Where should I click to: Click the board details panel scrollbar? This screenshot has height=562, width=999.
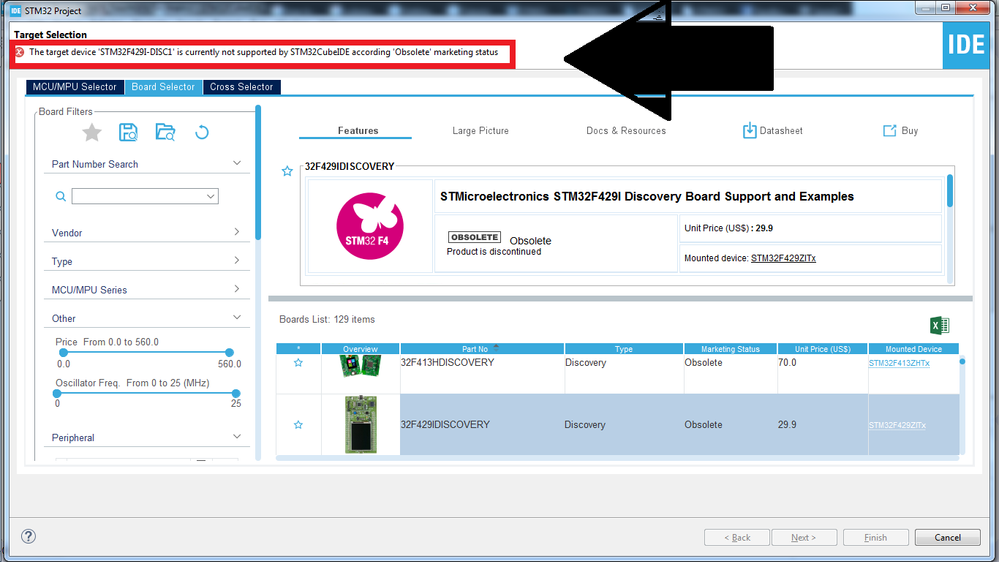tap(950, 191)
